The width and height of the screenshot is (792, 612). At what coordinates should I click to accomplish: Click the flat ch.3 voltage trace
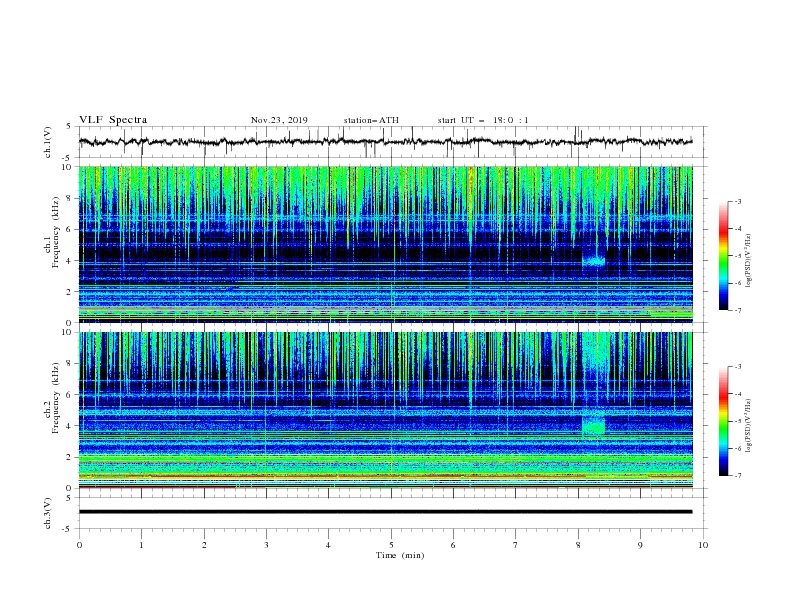tap(385, 512)
